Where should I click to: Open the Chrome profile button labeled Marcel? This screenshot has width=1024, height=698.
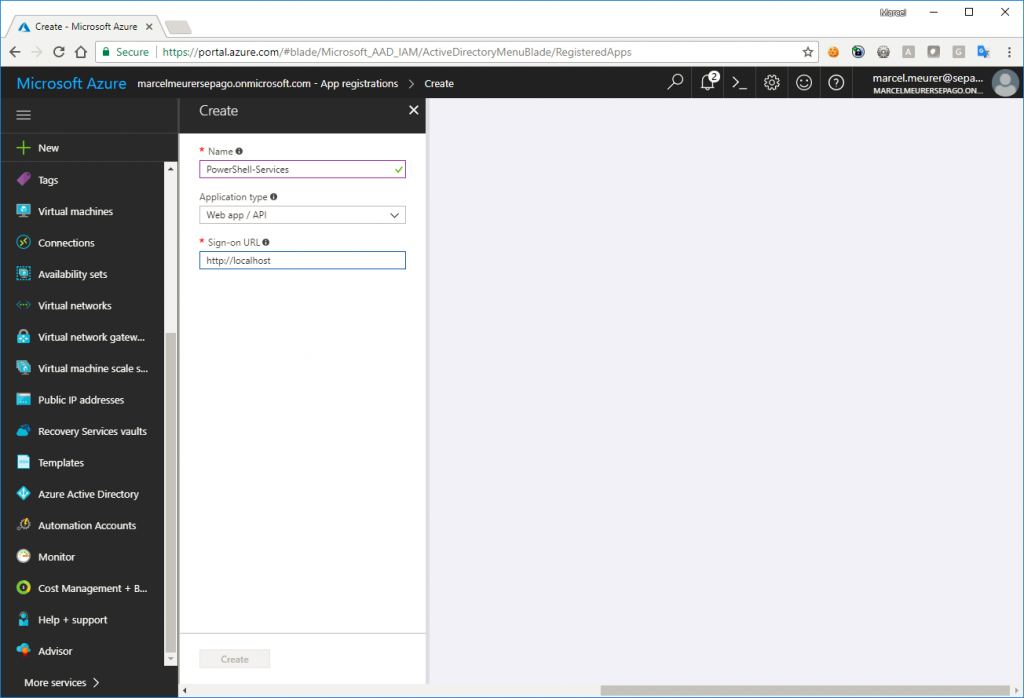pos(893,12)
